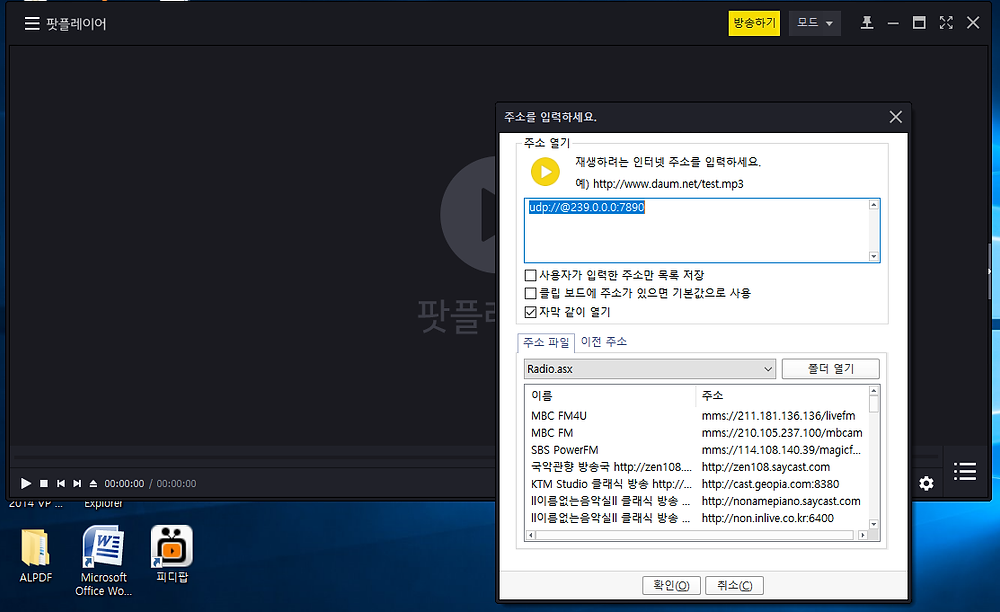
Task: Click the yellow play icon in dialog
Action: 545,171
